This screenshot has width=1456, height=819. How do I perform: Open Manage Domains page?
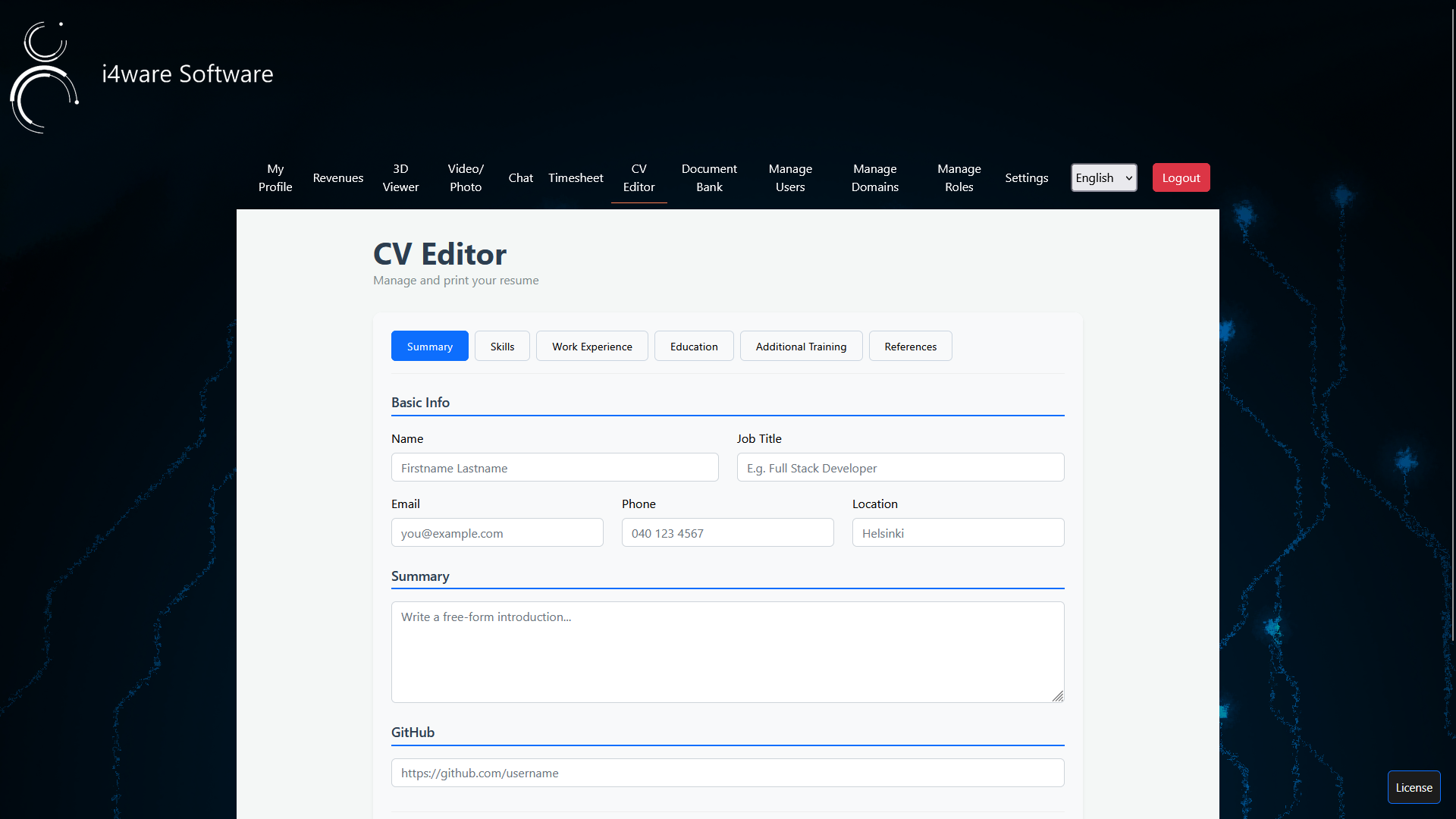pyautogui.click(x=875, y=177)
